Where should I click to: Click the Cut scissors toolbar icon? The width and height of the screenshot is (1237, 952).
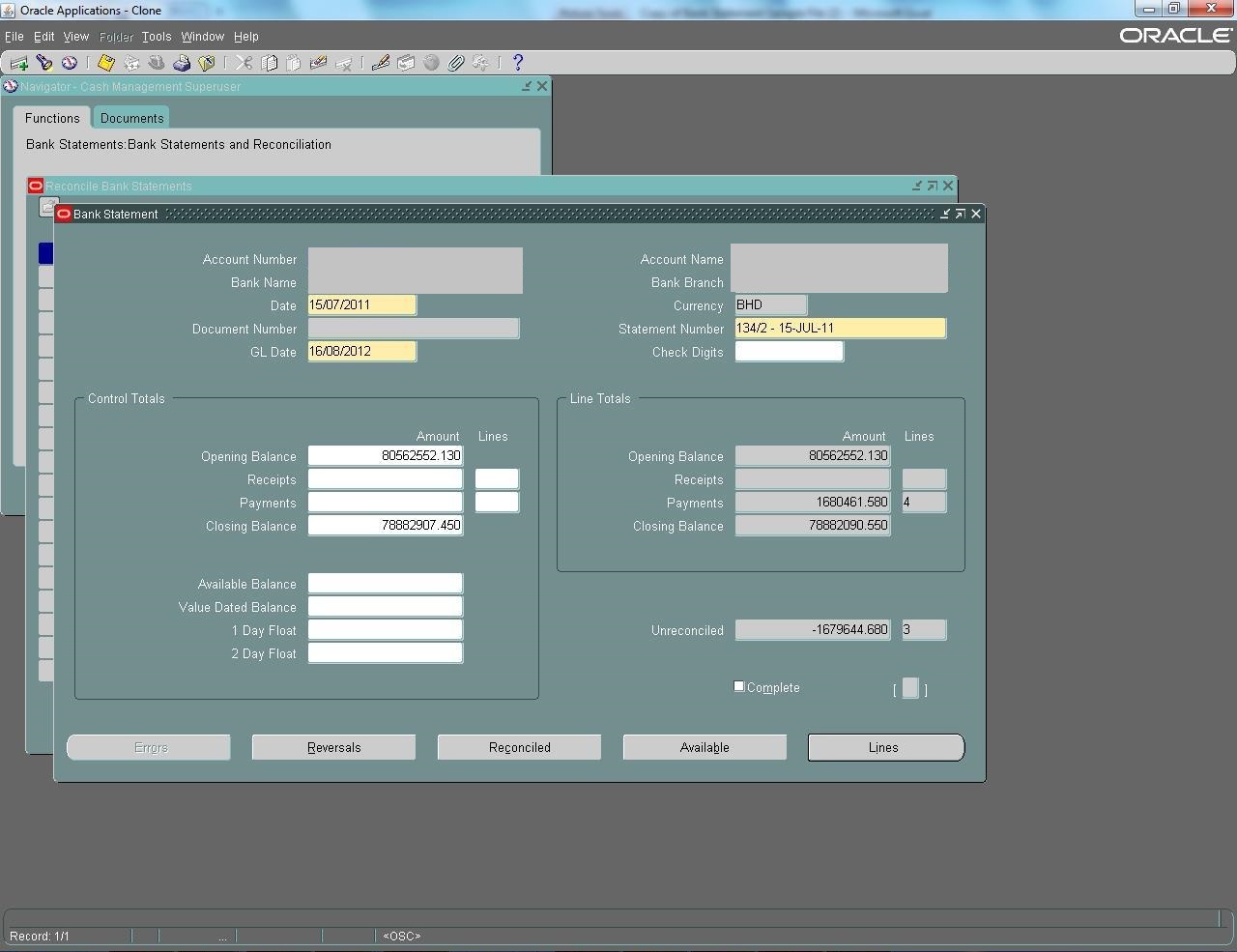[245, 64]
